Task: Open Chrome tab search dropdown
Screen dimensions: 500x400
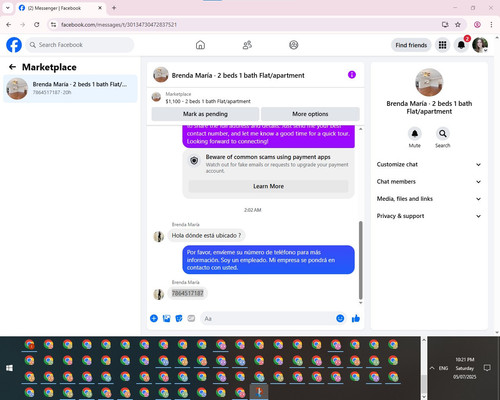Action: pos(7,8)
